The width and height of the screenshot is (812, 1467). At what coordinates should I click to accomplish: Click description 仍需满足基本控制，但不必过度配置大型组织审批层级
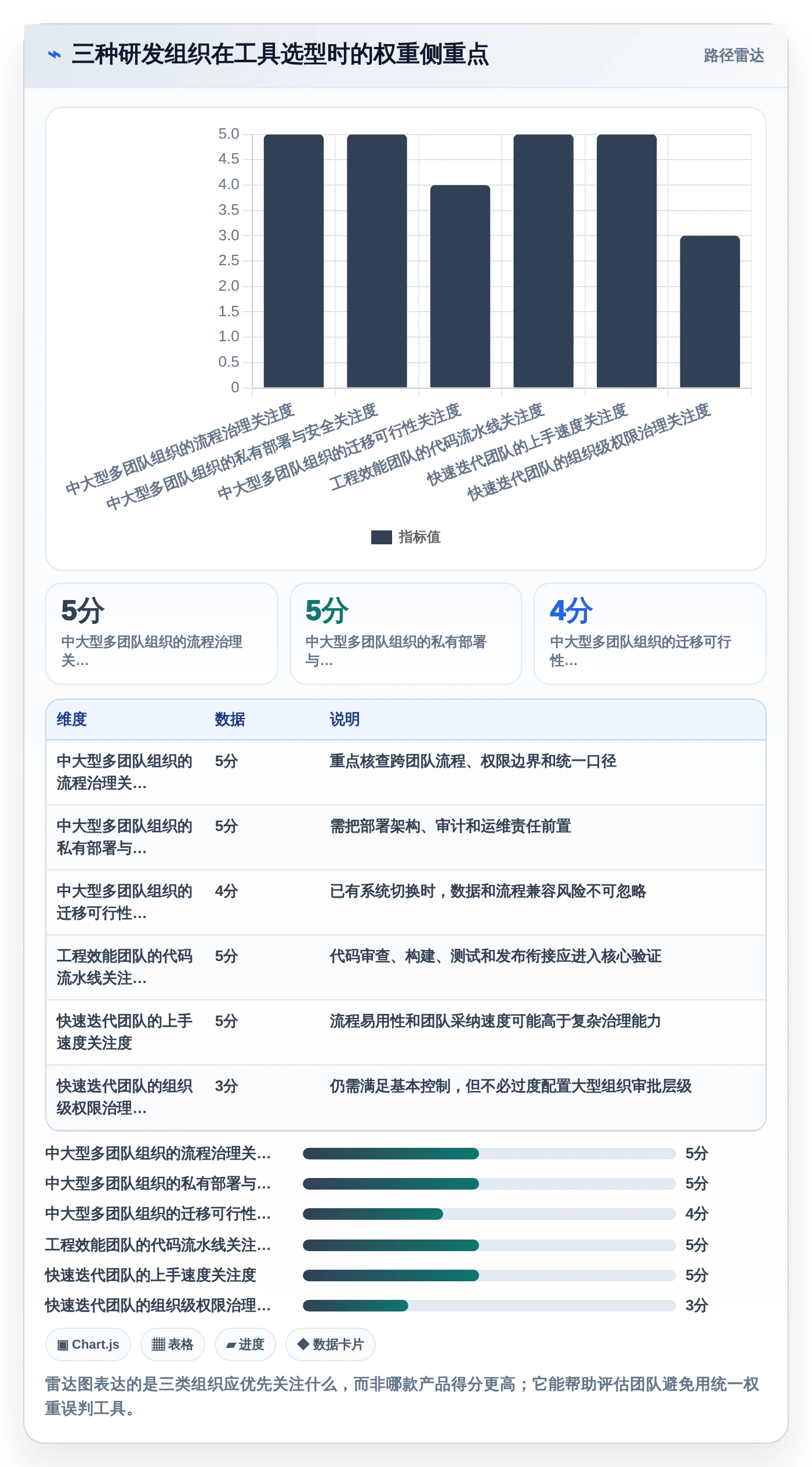point(511,1086)
